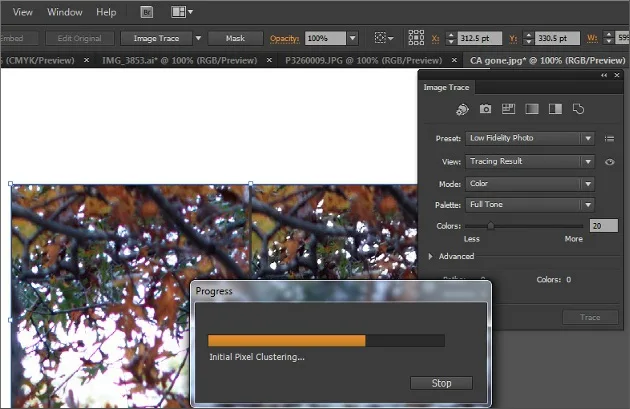Toggle the eye icon beside View

(x=610, y=162)
